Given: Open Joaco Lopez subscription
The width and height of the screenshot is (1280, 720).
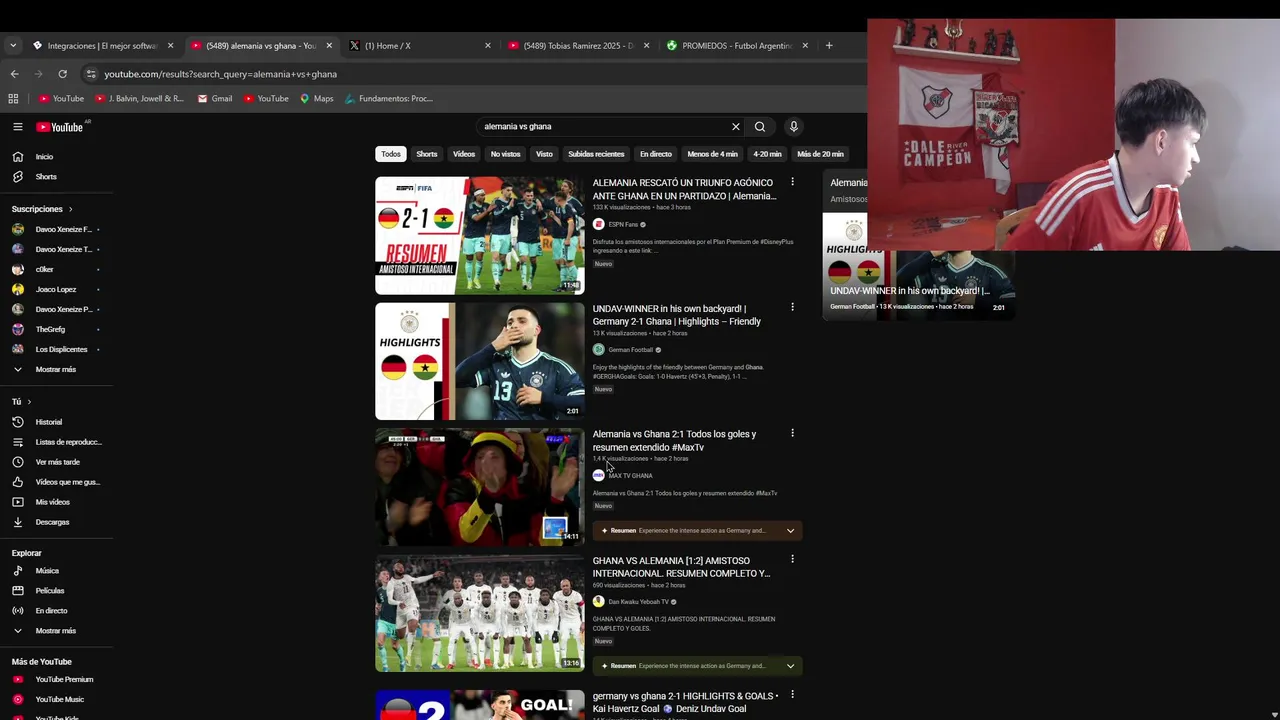Looking at the screenshot, I should tap(56, 290).
